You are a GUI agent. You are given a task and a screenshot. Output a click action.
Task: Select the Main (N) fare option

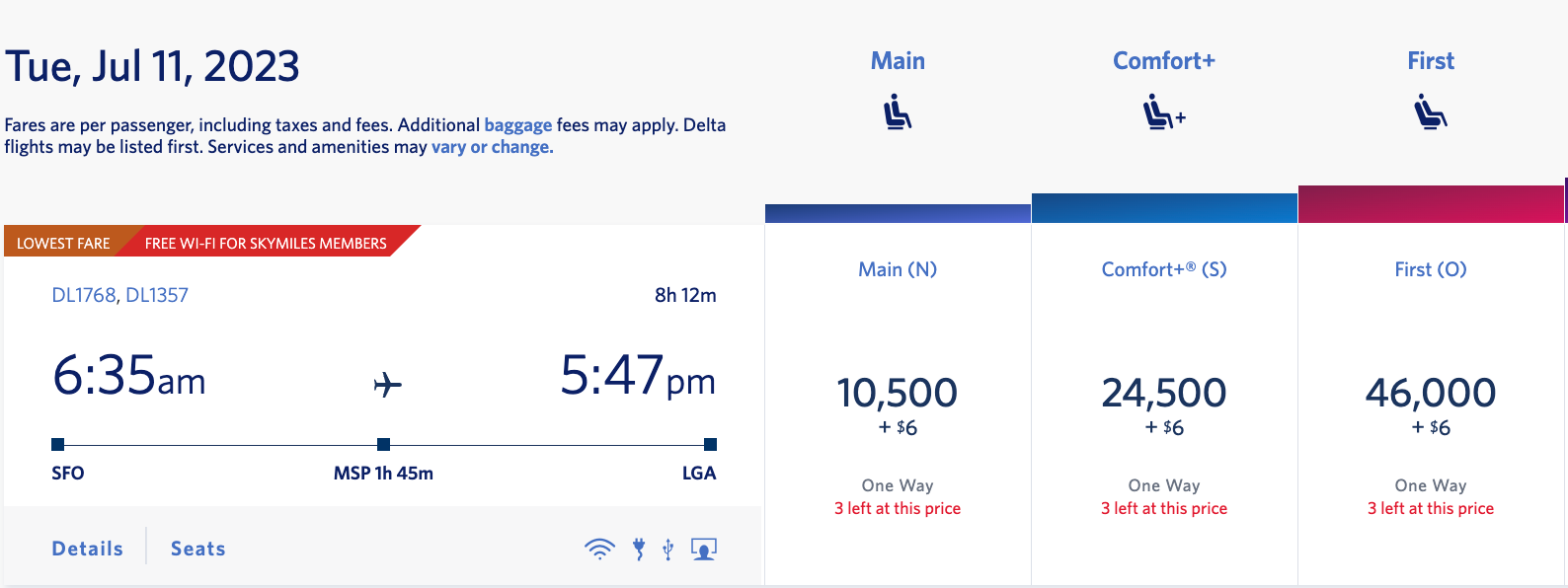pyautogui.click(x=898, y=395)
